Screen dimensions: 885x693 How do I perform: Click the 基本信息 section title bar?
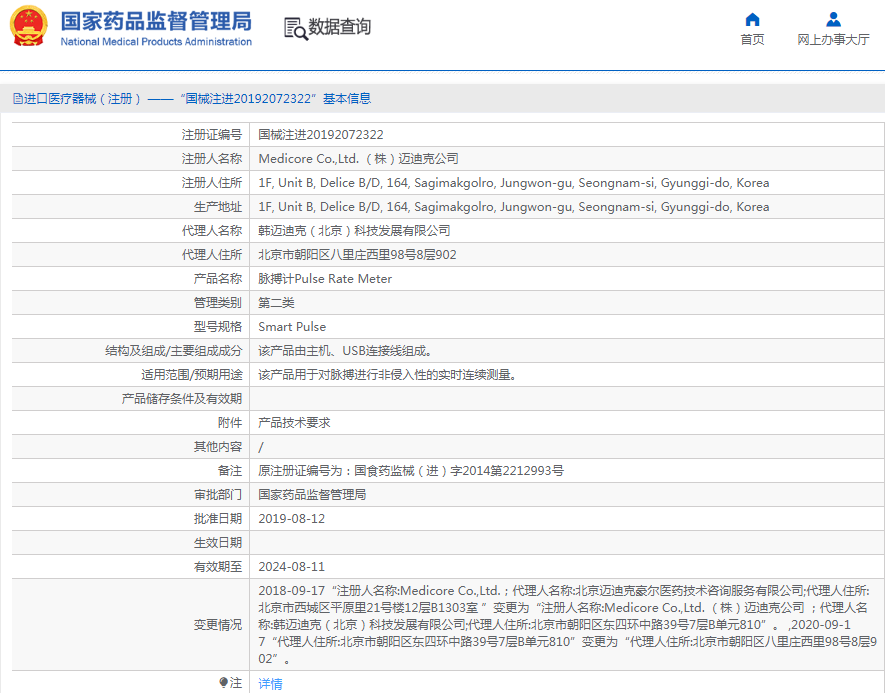(x=346, y=99)
